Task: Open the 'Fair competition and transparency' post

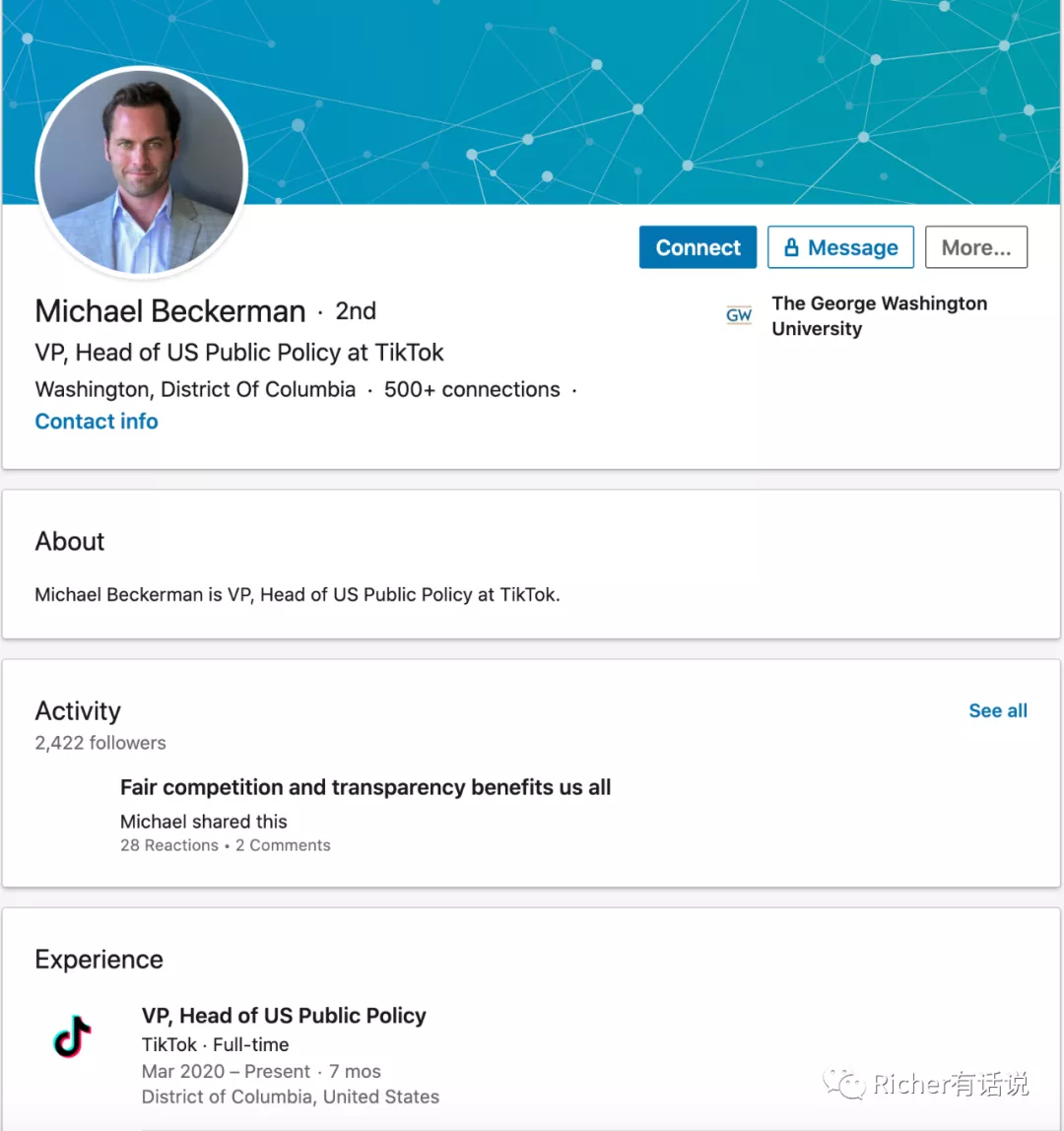Action: point(366,787)
